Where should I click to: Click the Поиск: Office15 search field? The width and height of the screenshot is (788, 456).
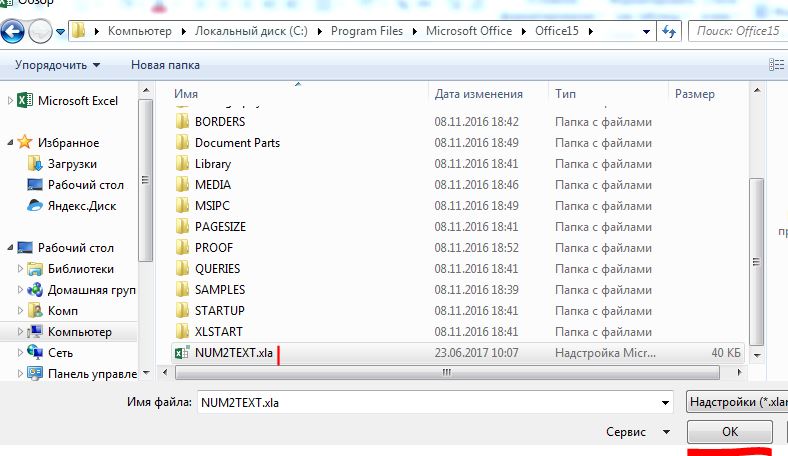coord(738,31)
